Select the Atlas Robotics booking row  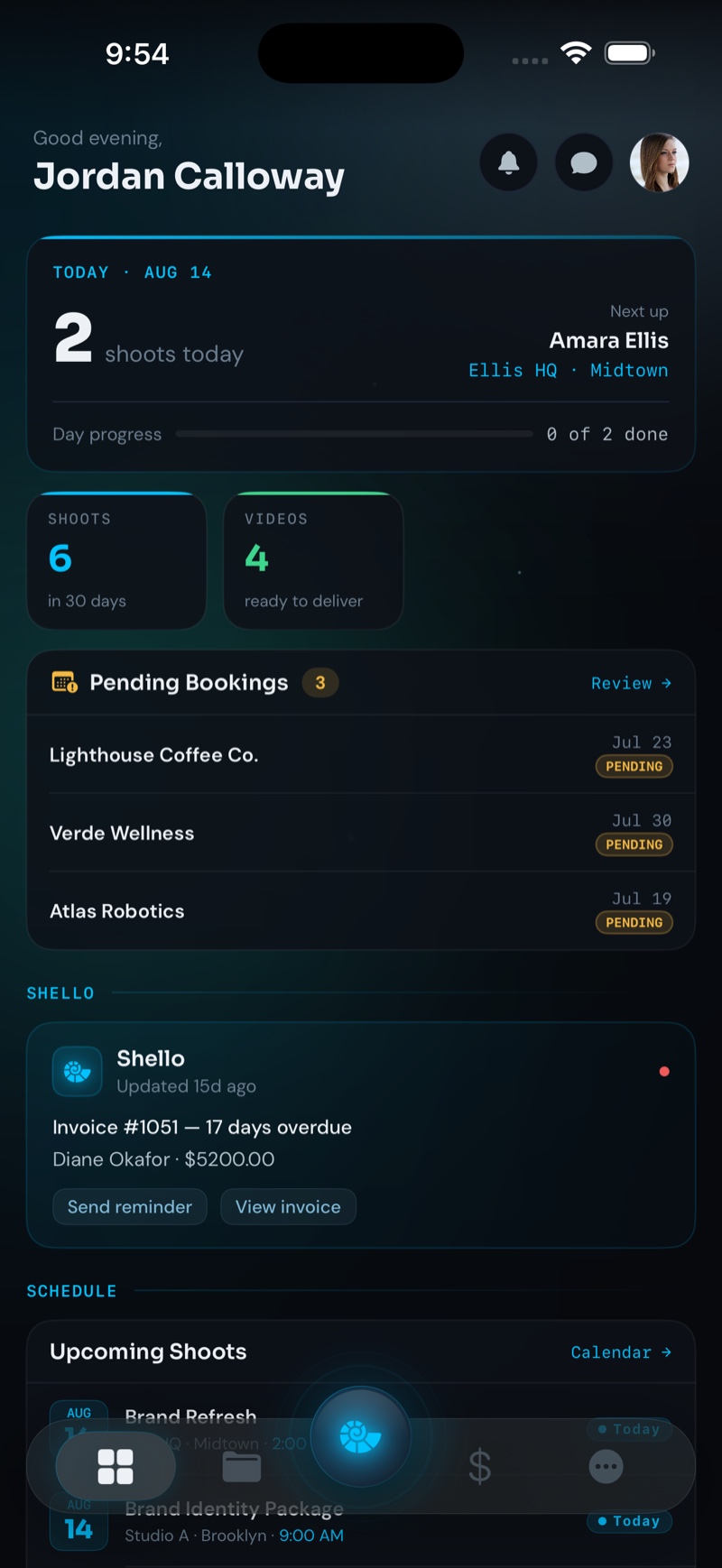(x=361, y=910)
